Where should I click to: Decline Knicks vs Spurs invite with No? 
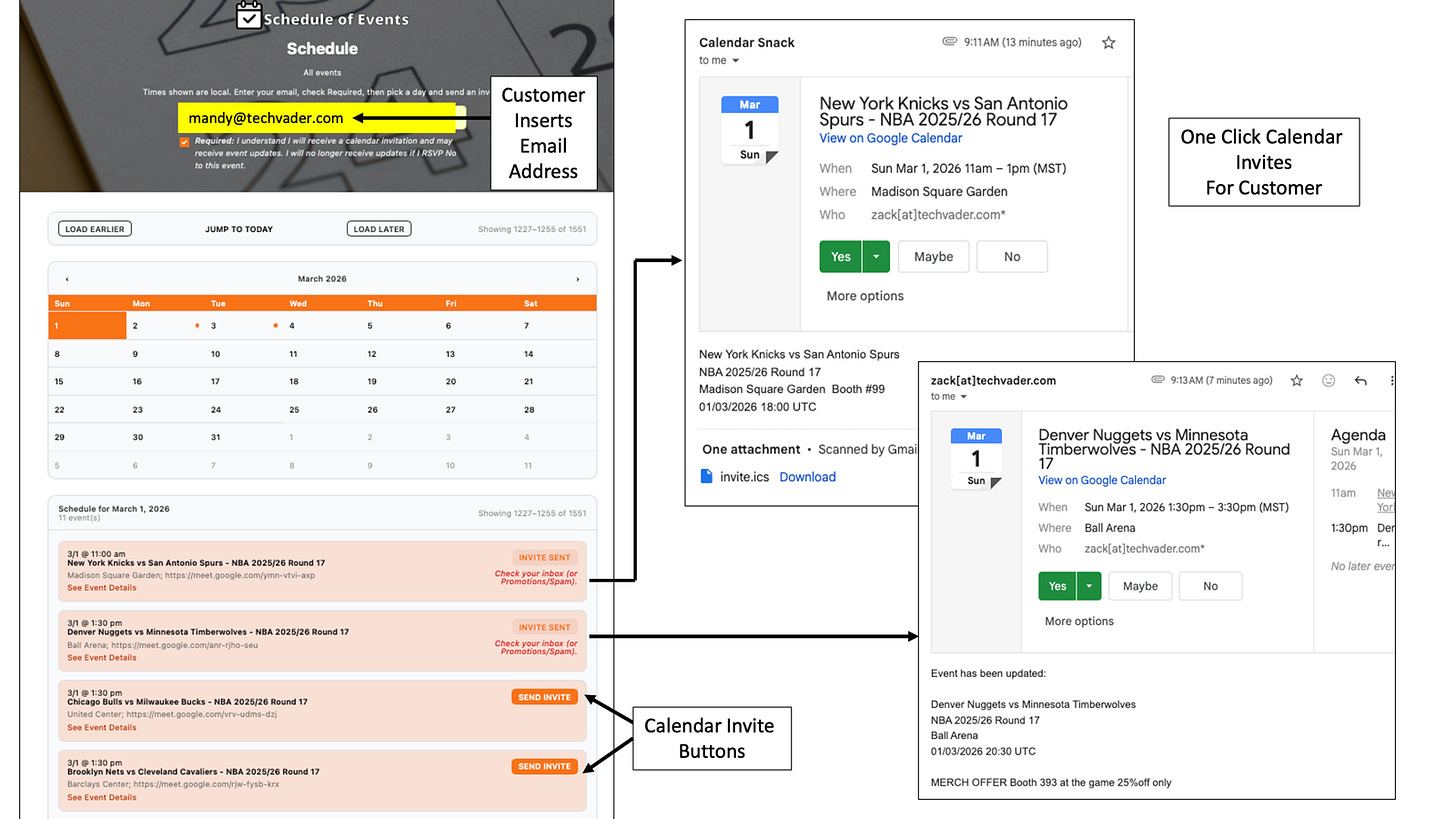(1012, 257)
